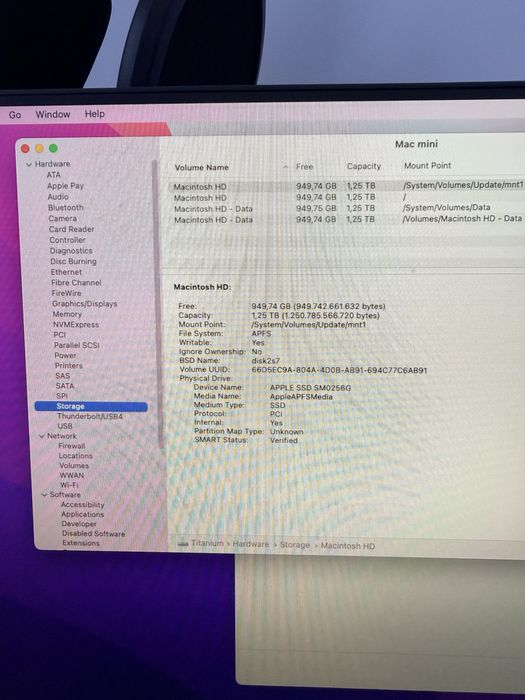This screenshot has height=700, width=525.
Task: Select Card Reader in the sidebar
Action: coord(71,229)
